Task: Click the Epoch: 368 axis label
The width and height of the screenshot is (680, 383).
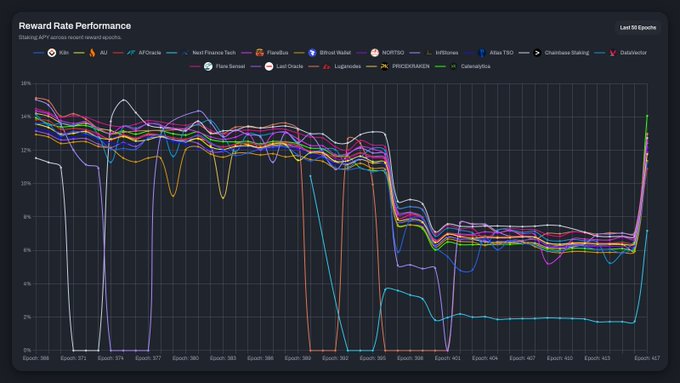Action: pyautogui.click(x=36, y=358)
